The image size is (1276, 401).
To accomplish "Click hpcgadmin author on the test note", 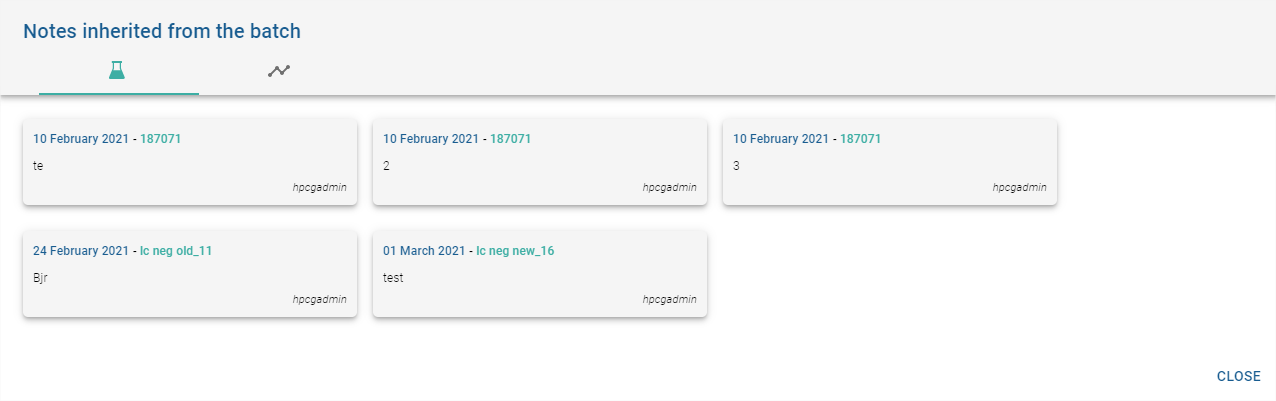I will [x=669, y=299].
